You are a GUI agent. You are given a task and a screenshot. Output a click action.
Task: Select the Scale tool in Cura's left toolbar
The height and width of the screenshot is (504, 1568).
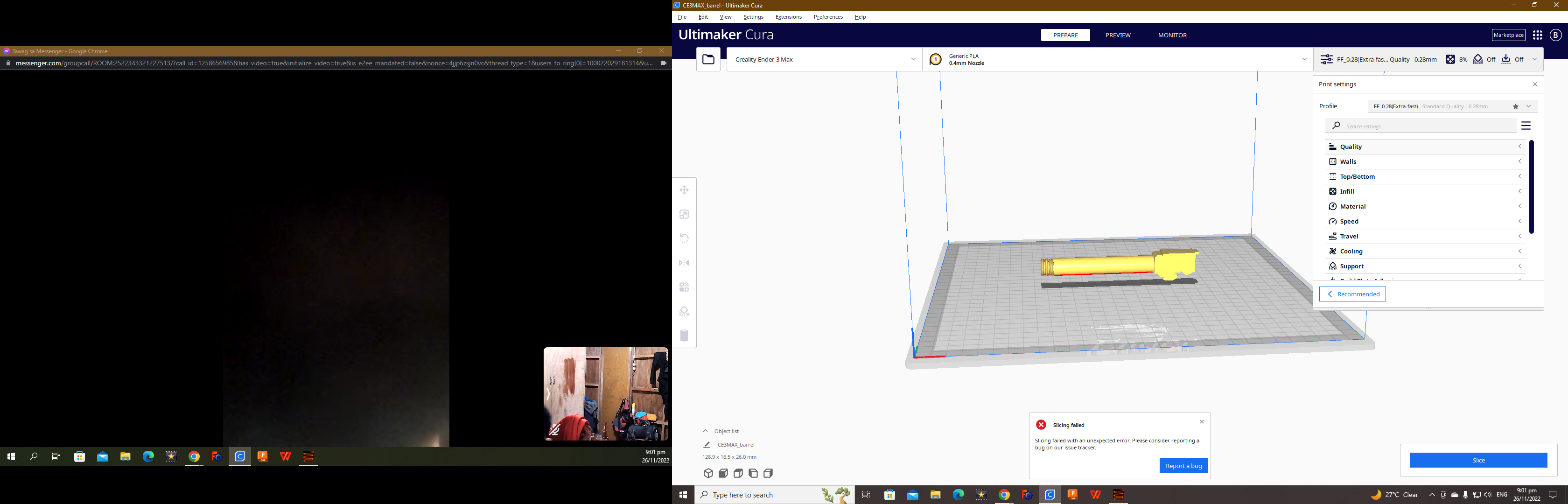point(684,214)
